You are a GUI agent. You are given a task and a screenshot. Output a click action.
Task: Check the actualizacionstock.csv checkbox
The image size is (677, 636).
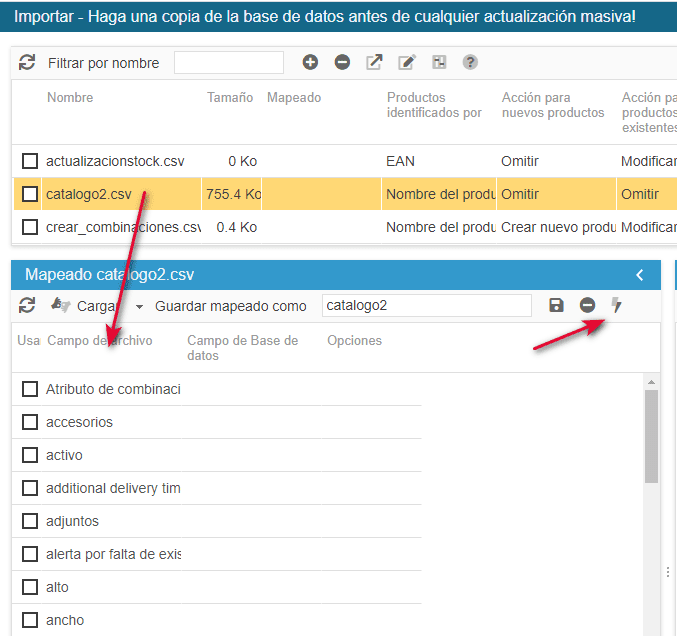[30, 161]
